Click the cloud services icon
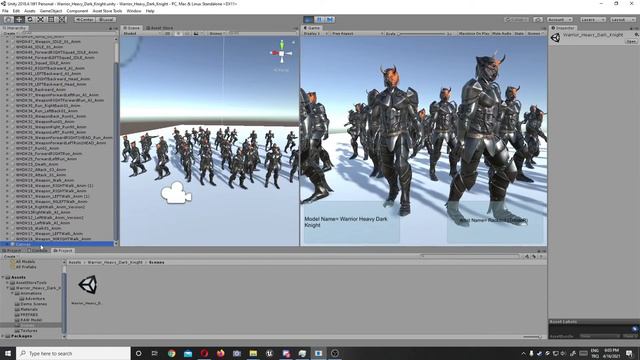640x360 pixels. (538, 19)
